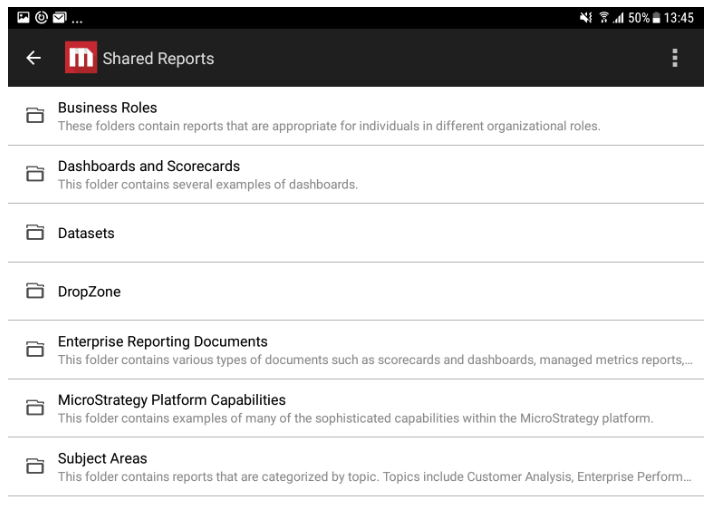Click the MicroStrategy logo icon
This screenshot has height=511, width=715.
coord(81,57)
